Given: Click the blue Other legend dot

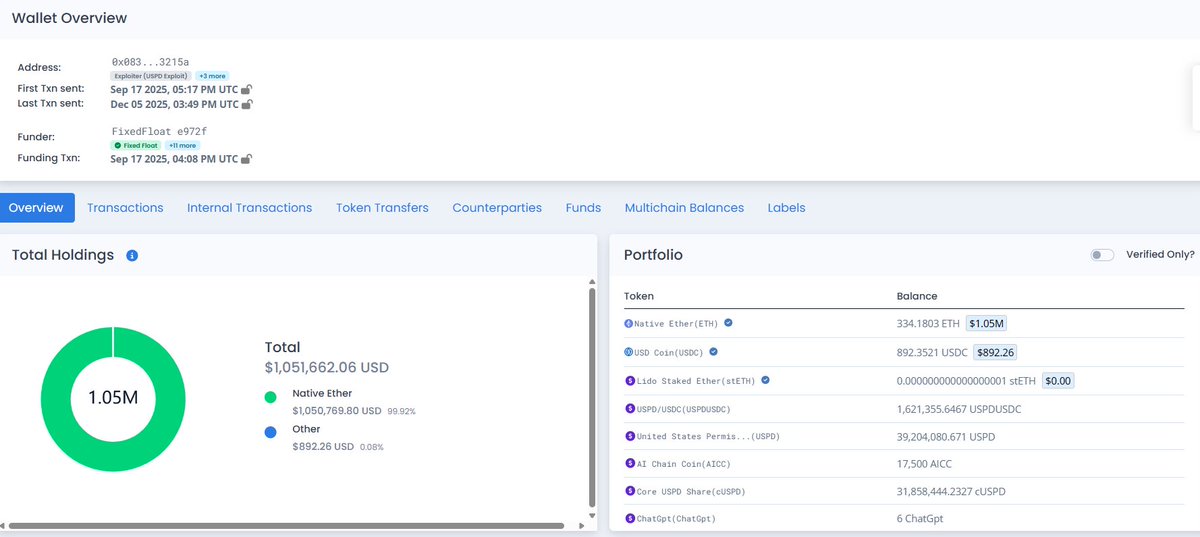Looking at the screenshot, I should point(270,434).
